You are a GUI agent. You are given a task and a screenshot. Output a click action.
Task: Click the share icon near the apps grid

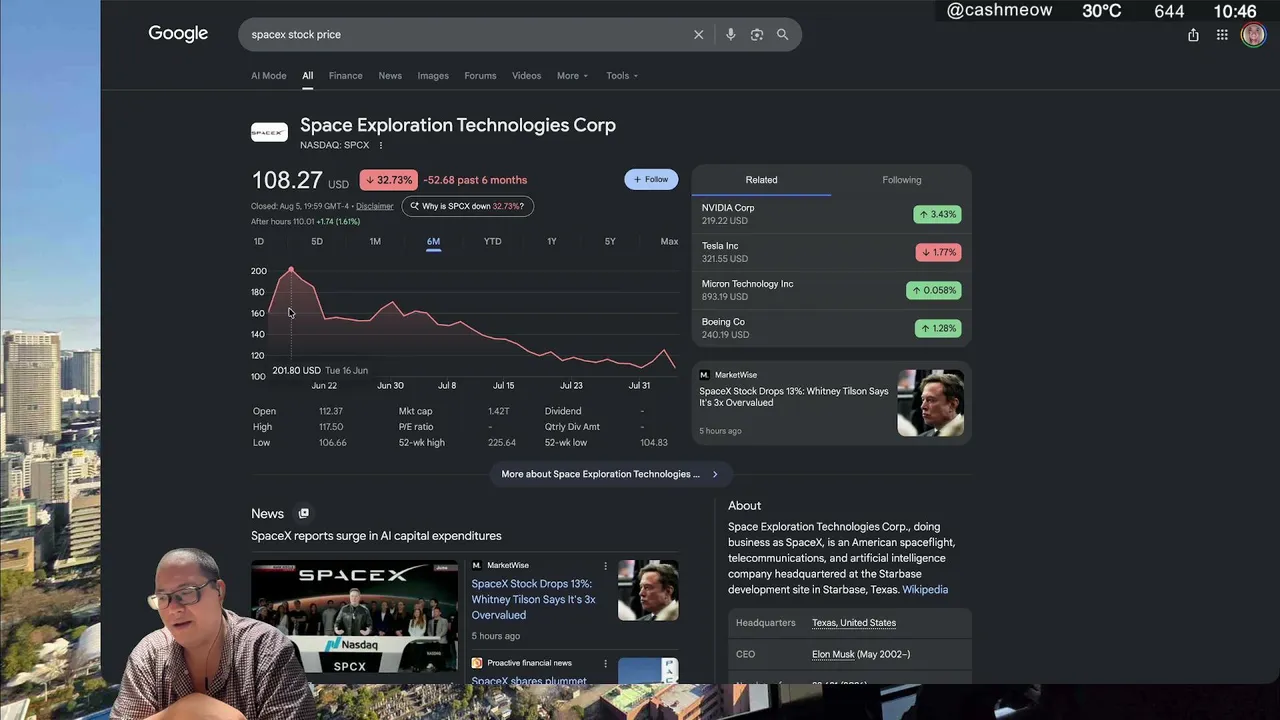click(1193, 35)
